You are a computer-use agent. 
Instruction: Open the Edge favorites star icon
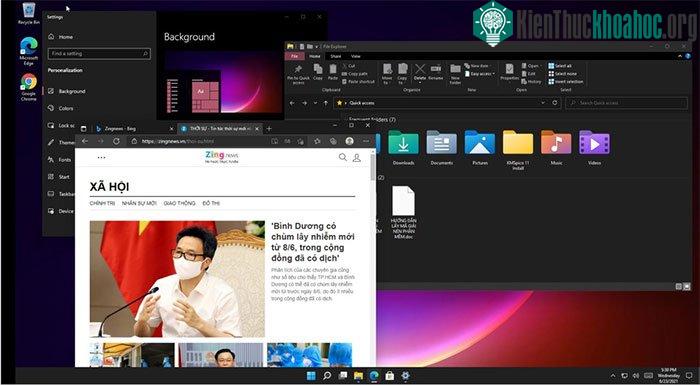317,141
